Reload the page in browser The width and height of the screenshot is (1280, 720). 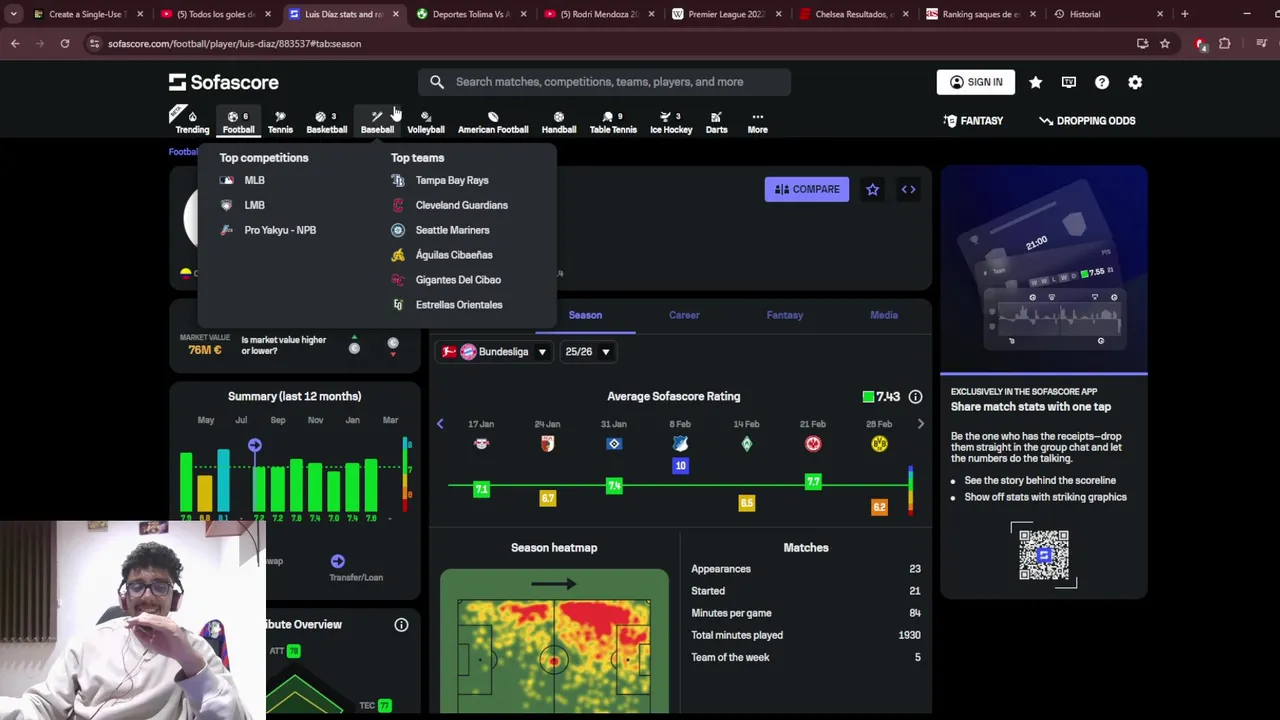(x=64, y=44)
